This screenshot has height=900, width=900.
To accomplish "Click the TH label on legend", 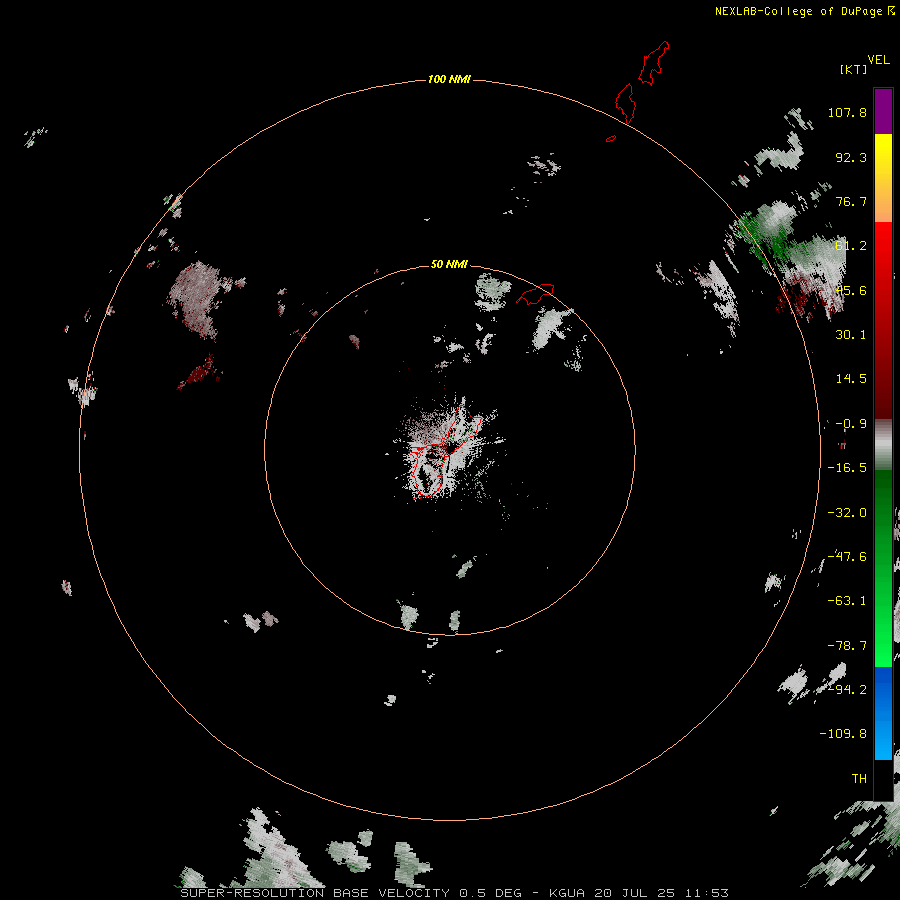I will click(859, 779).
